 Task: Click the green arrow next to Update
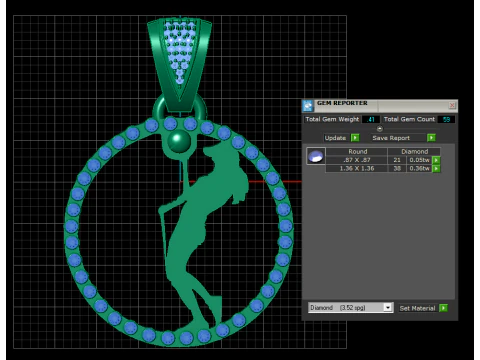pos(355,138)
